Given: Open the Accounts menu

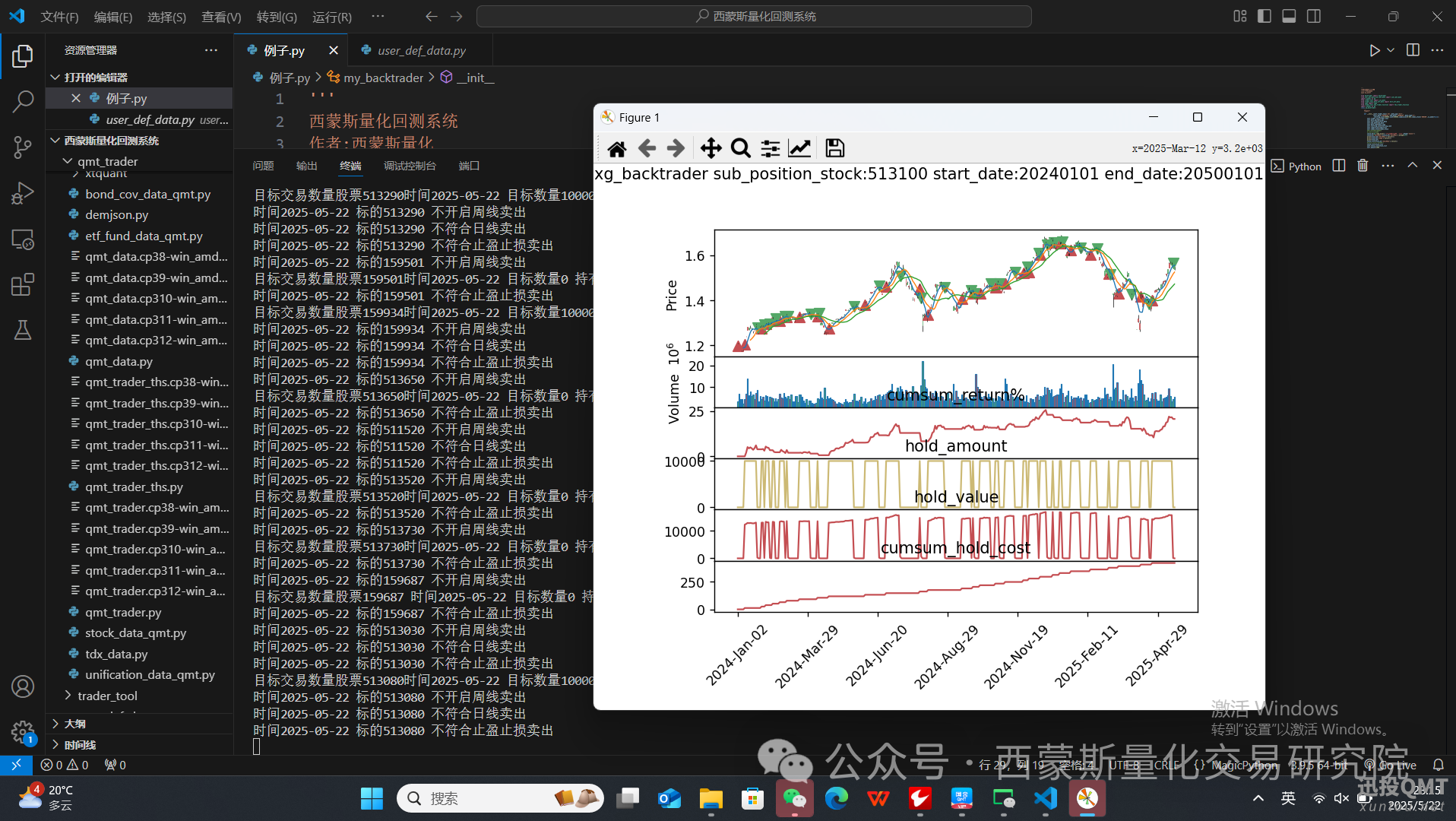Looking at the screenshot, I should click(23, 686).
